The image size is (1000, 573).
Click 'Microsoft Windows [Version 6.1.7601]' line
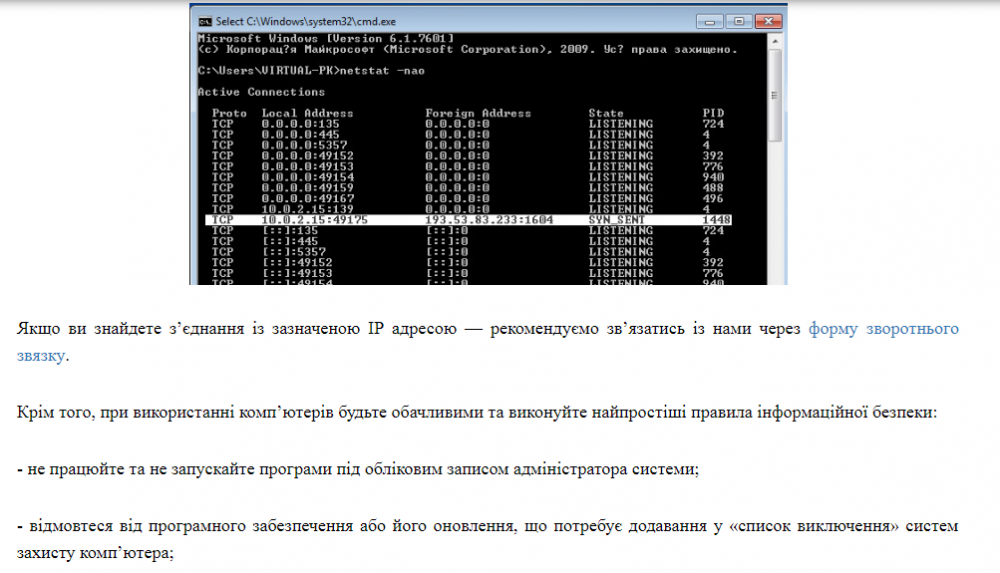pos(325,38)
